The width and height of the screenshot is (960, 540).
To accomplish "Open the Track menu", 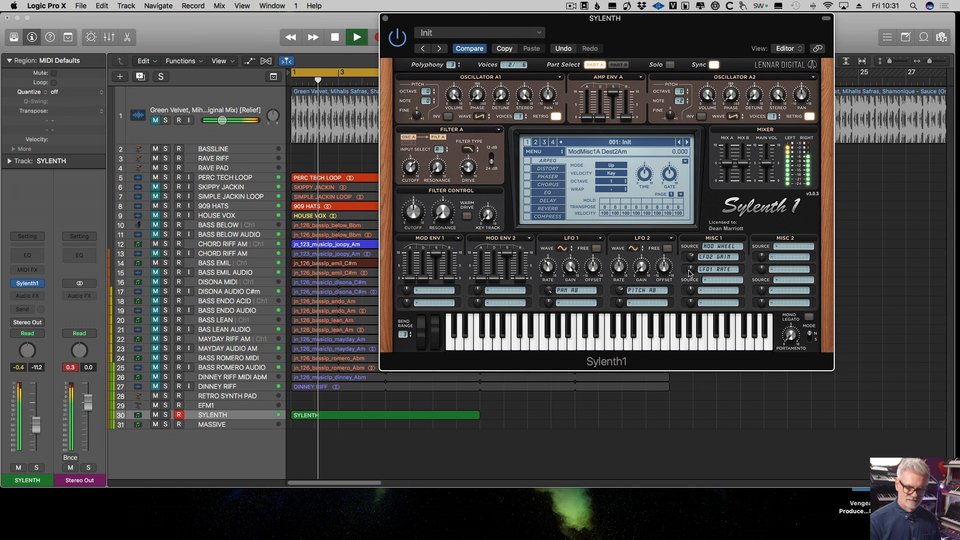I will (x=126, y=6).
